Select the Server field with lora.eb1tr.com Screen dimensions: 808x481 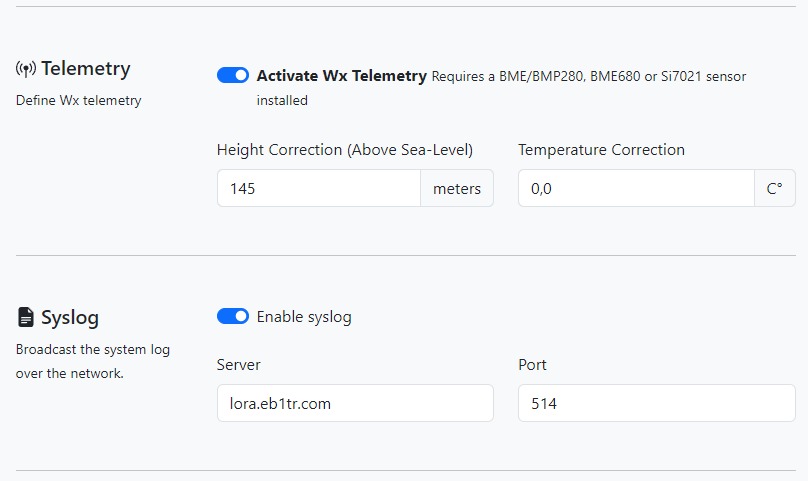355,403
